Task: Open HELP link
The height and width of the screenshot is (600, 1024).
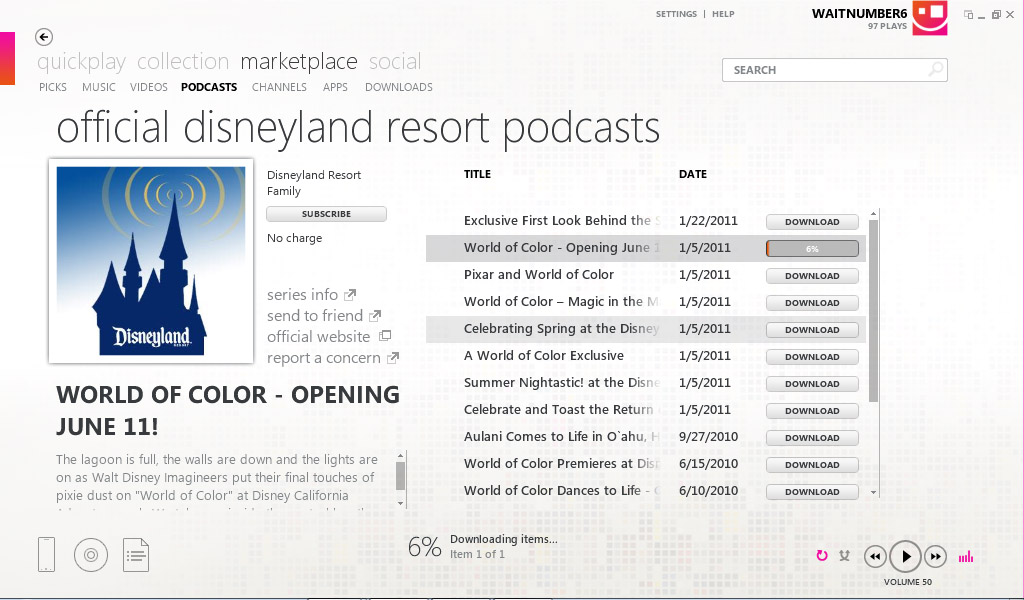Action: (x=723, y=14)
